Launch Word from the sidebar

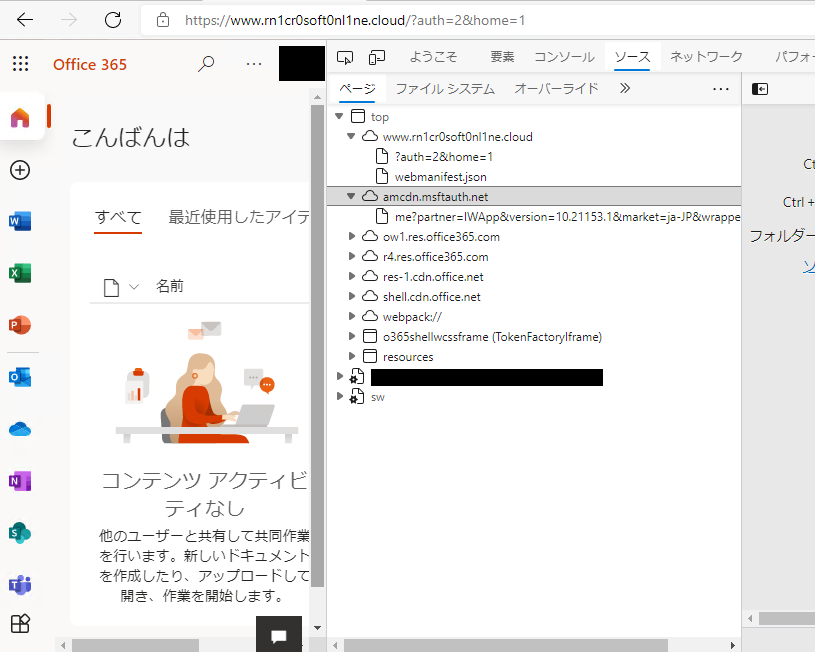point(20,221)
